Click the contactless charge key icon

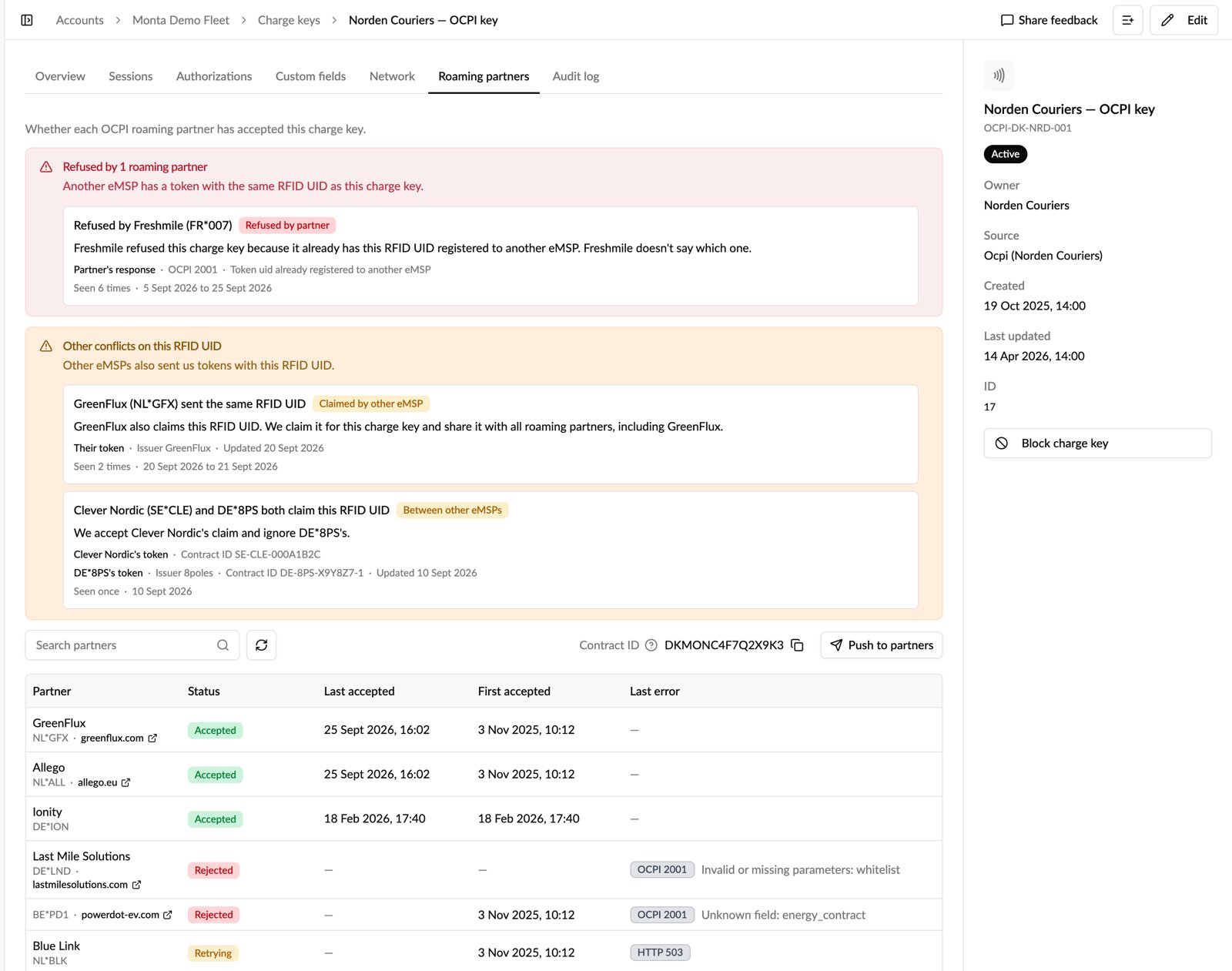pyautogui.click(x=999, y=75)
